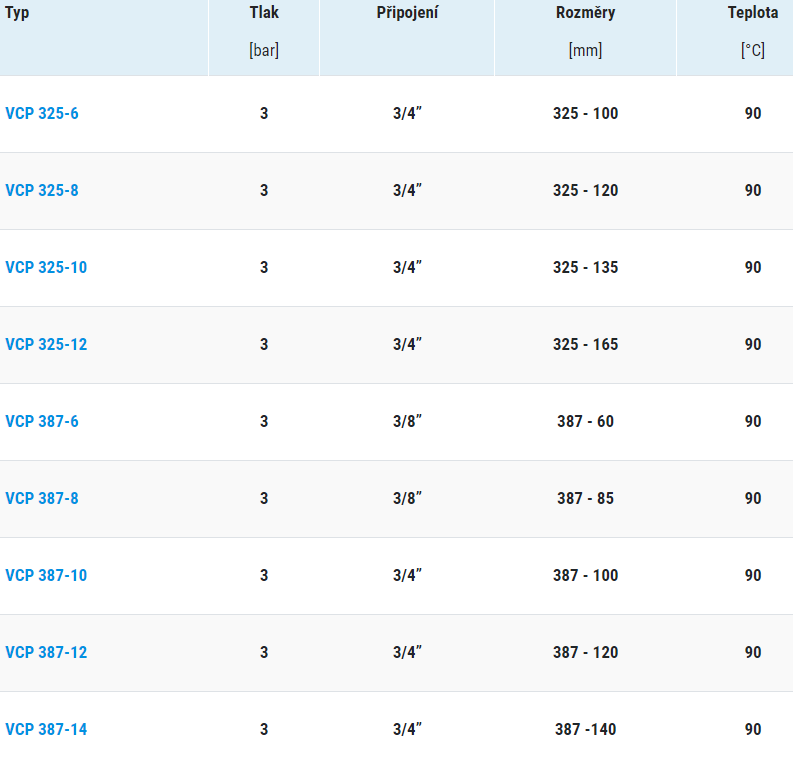
Task: Open the VCP 325-12 product link
Action: click(46, 344)
